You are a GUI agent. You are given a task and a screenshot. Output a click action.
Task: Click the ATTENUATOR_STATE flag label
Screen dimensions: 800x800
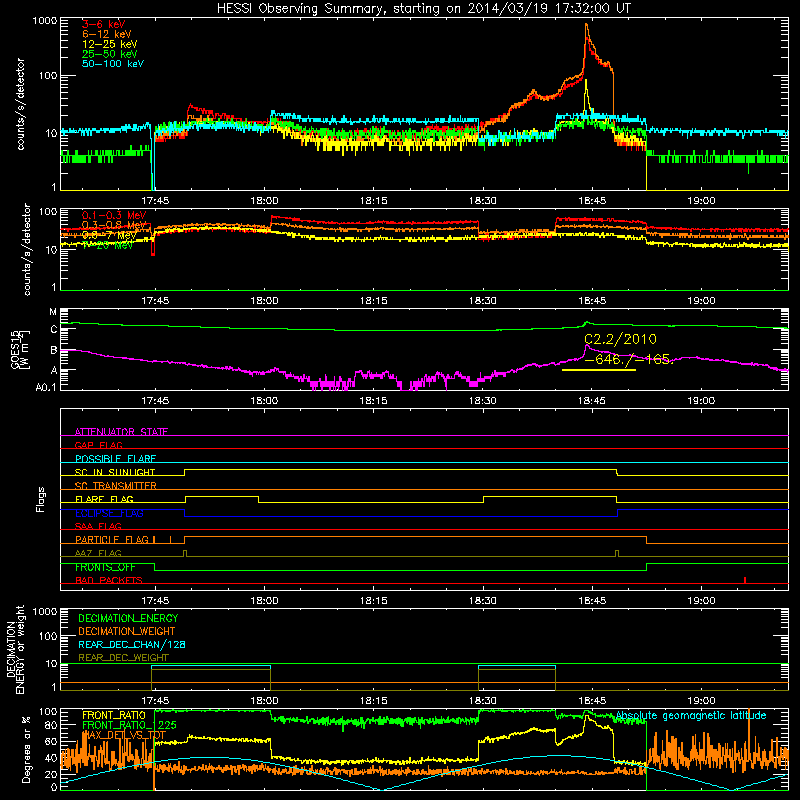tap(121, 432)
